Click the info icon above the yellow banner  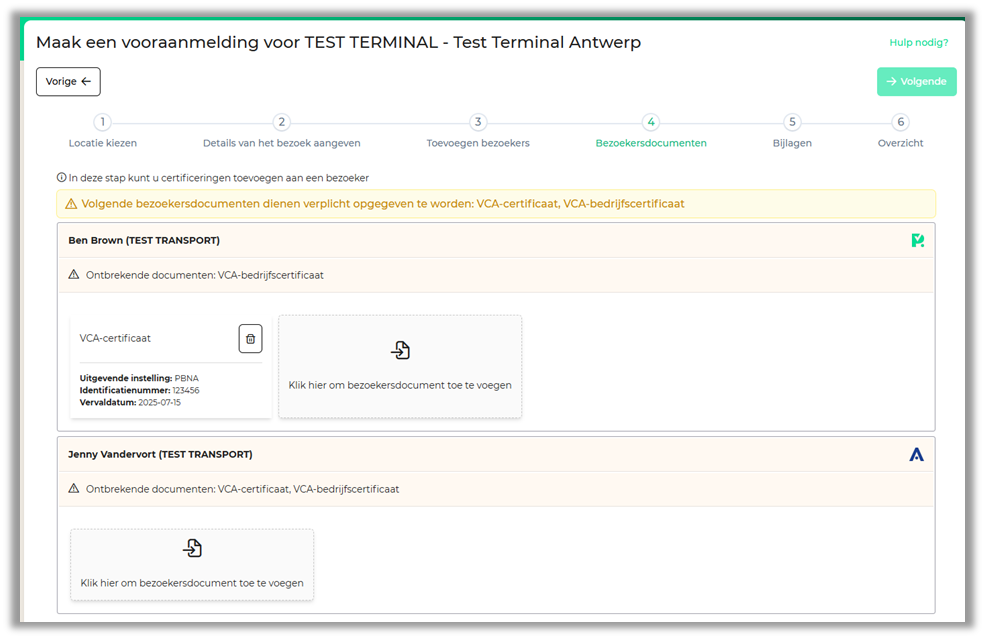(62, 178)
